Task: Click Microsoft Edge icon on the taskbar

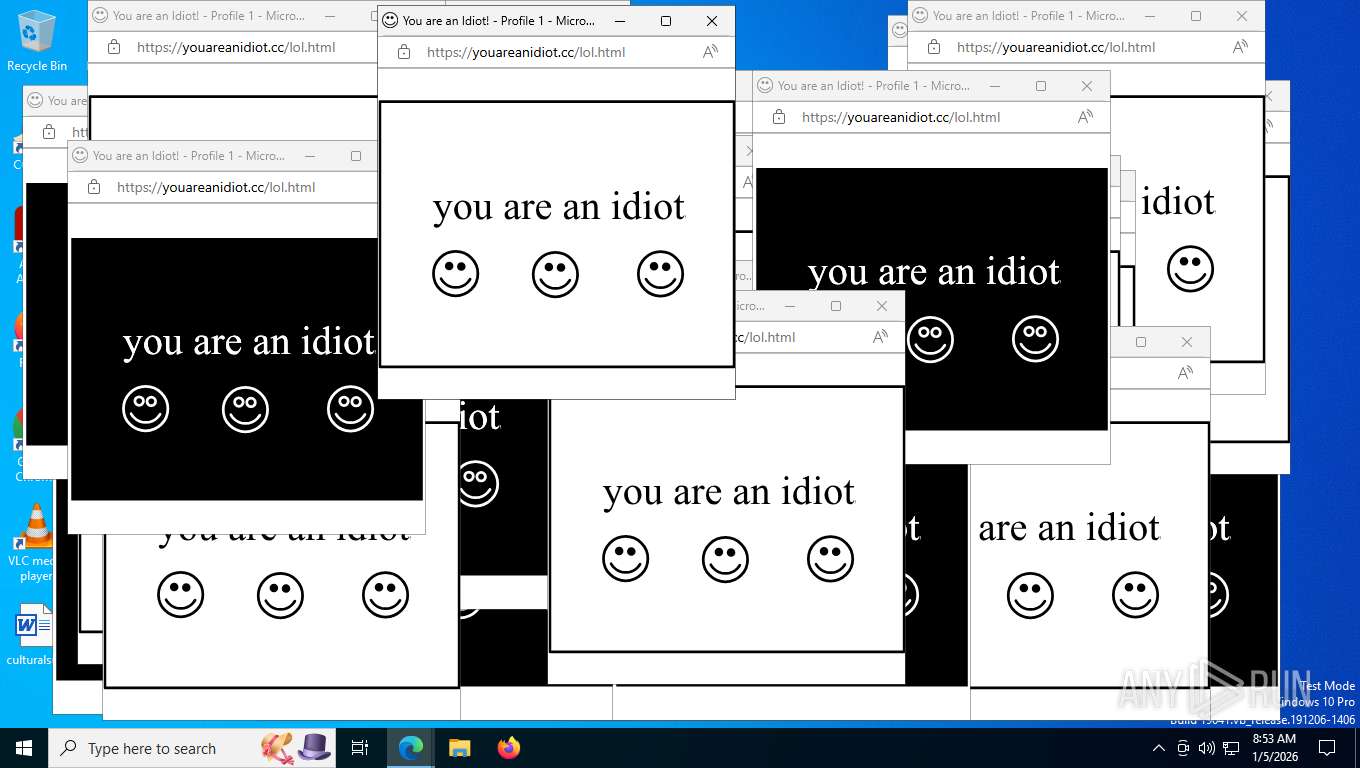Action: click(x=411, y=748)
